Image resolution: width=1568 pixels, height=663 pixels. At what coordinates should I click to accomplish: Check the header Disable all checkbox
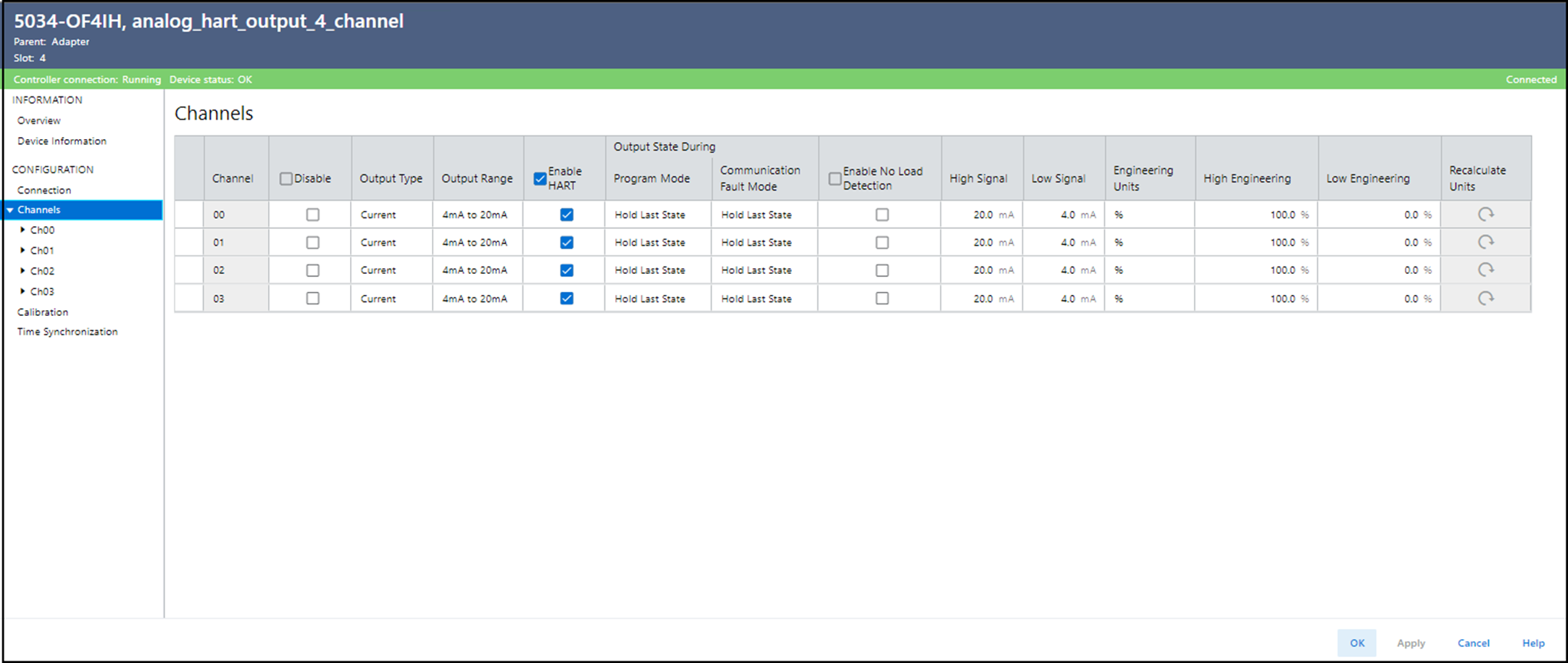click(286, 178)
